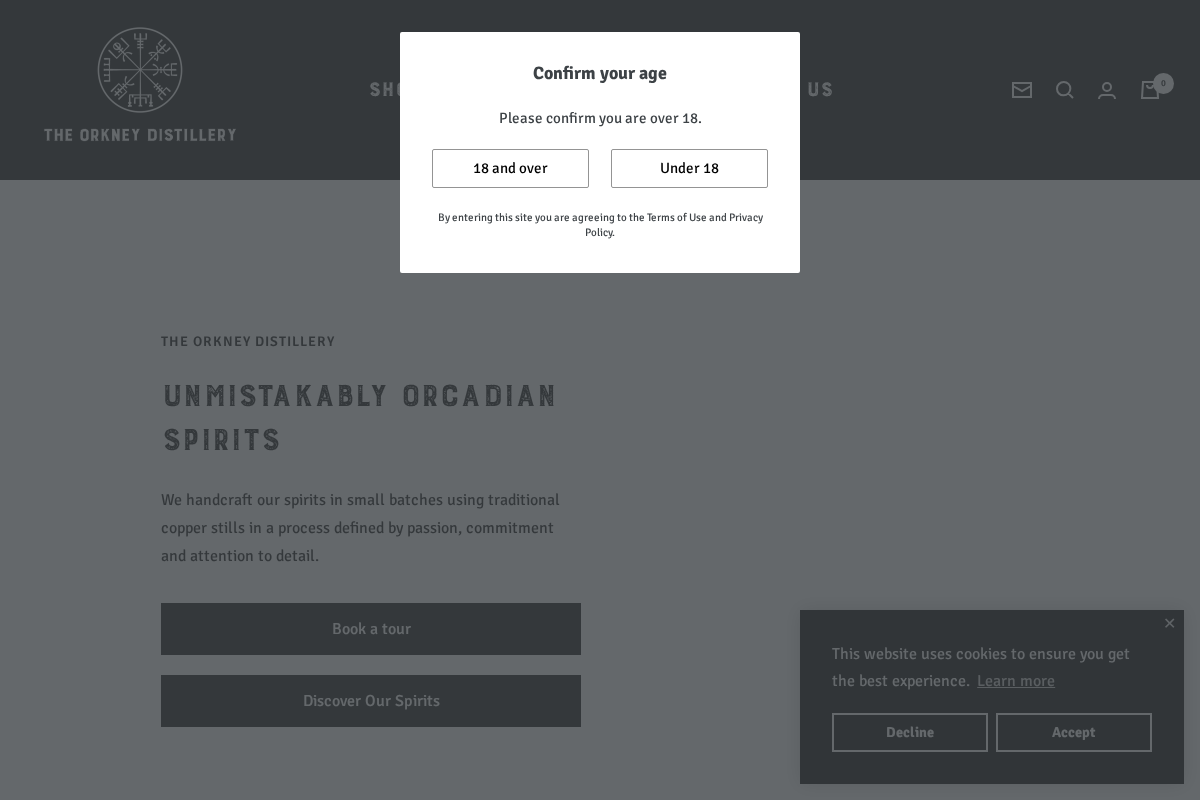The width and height of the screenshot is (1200, 800).
Task: Open the shopping cart bag icon
Action: tap(1150, 90)
